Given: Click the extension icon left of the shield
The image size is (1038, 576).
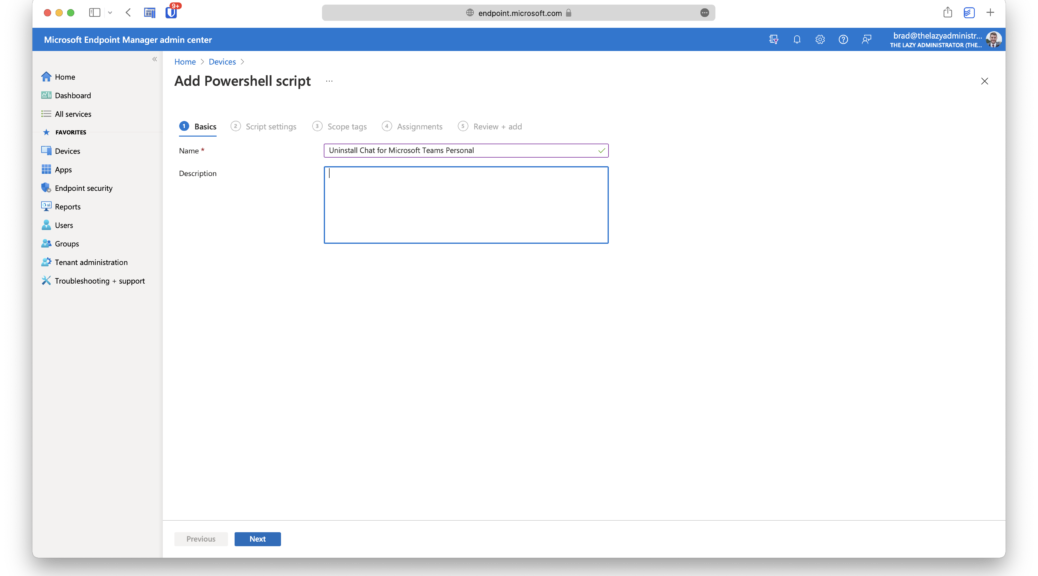Looking at the screenshot, I should [x=150, y=13].
